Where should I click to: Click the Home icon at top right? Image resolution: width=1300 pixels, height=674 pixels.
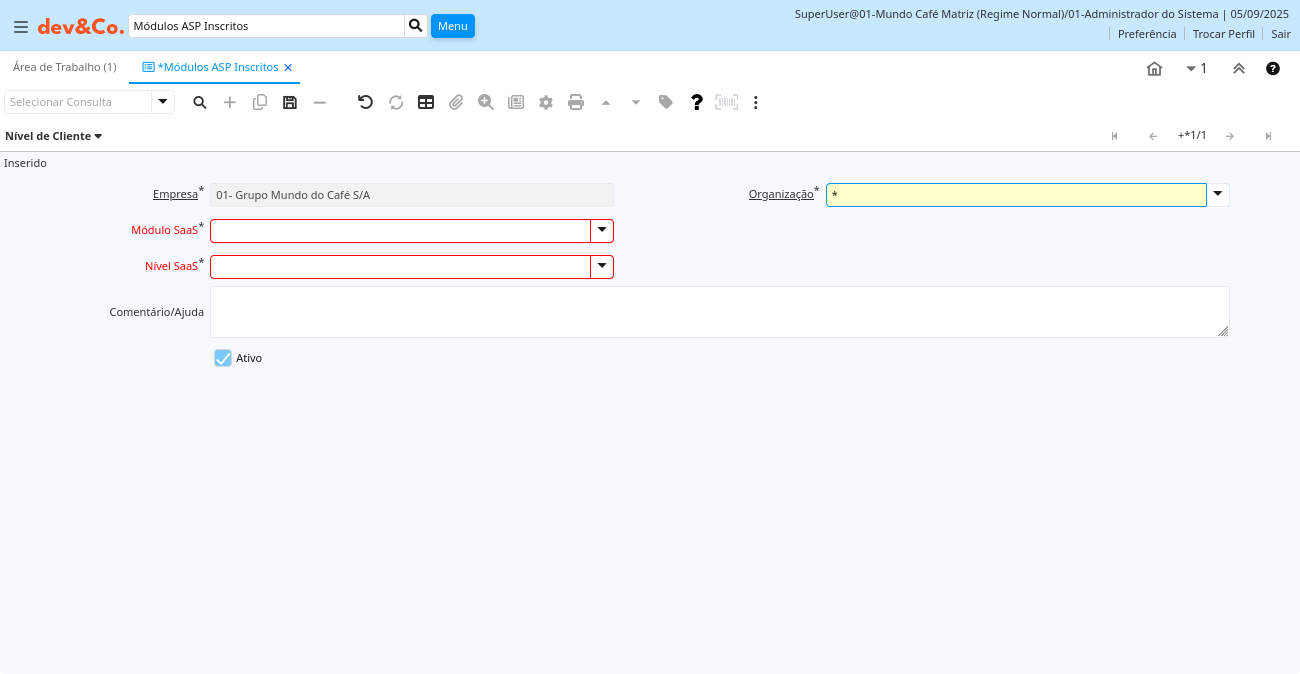1154,69
